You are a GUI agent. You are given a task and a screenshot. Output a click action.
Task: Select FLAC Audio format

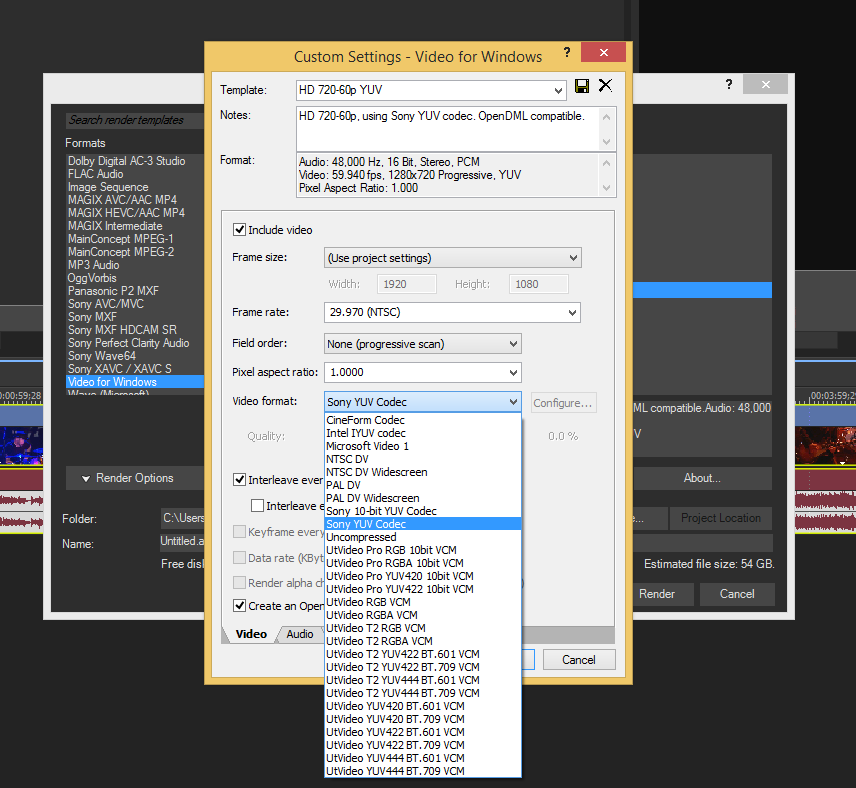click(134, 174)
